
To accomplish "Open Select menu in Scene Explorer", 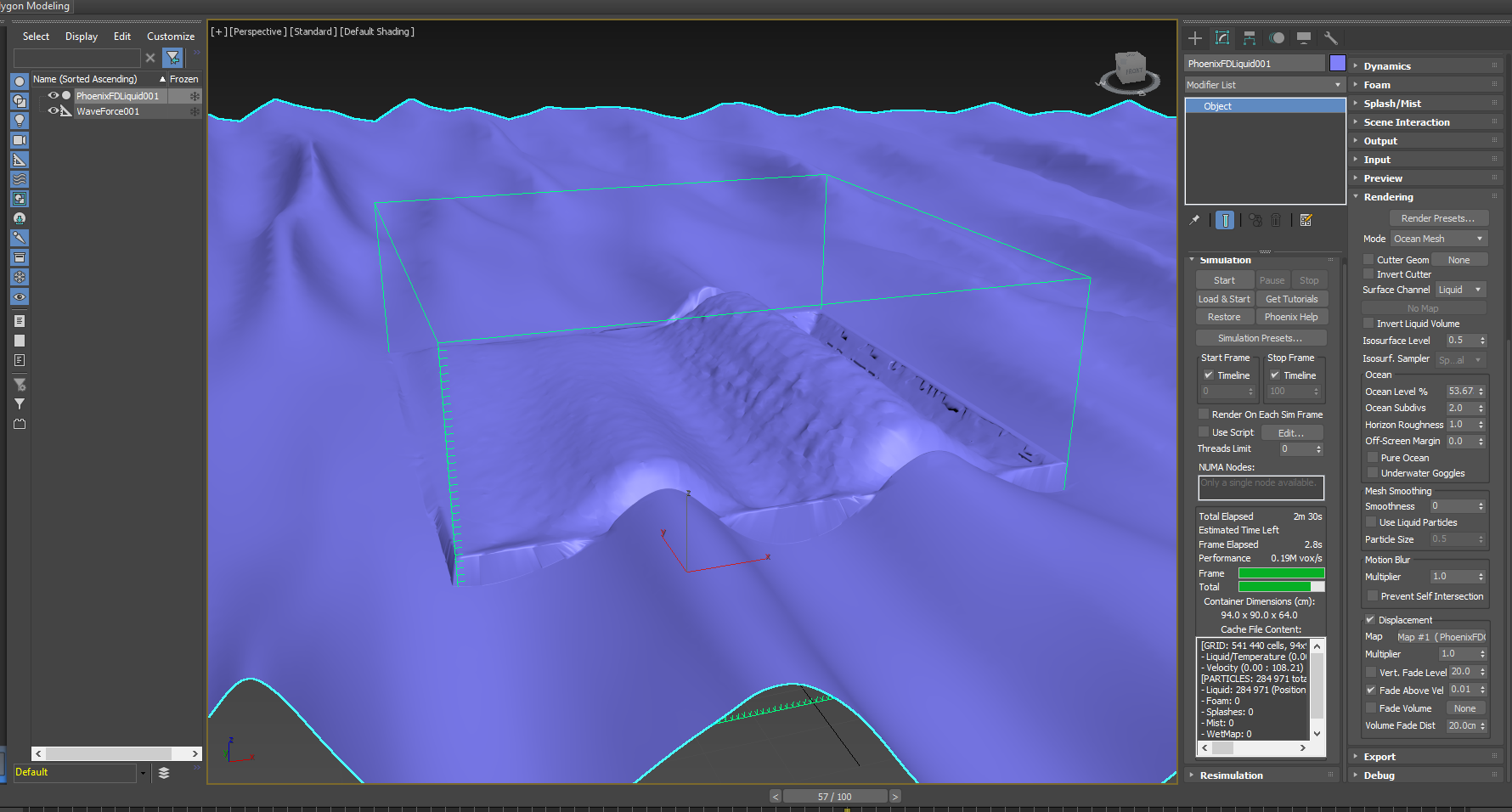I will tap(36, 37).
